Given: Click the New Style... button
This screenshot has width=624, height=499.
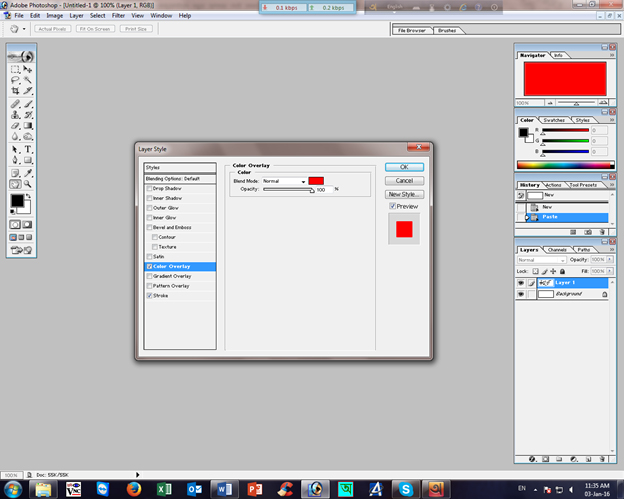Looking at the screenshot, I should [404, 194].
